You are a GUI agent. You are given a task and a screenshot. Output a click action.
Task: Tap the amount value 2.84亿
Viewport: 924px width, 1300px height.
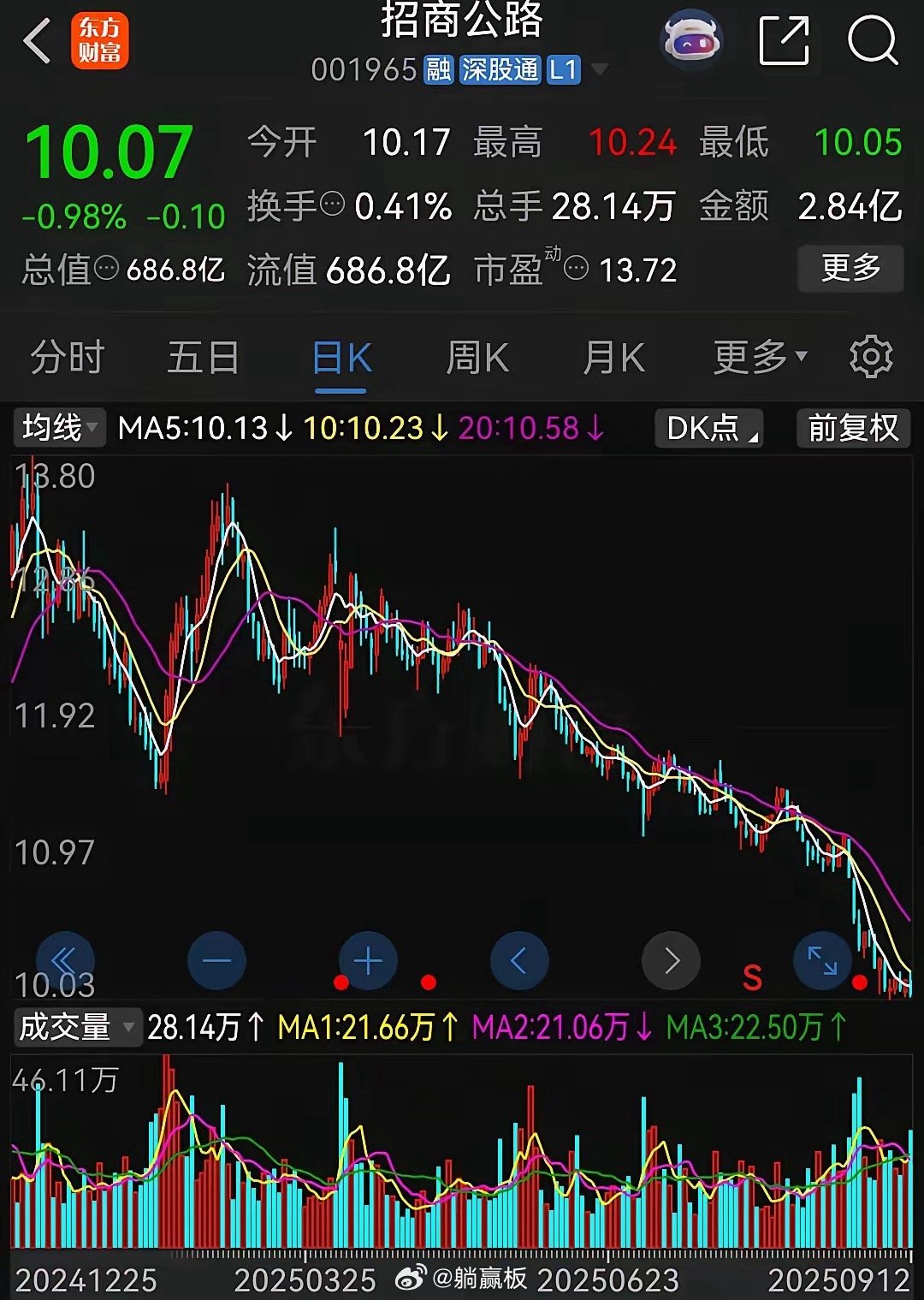click(850, 206)
